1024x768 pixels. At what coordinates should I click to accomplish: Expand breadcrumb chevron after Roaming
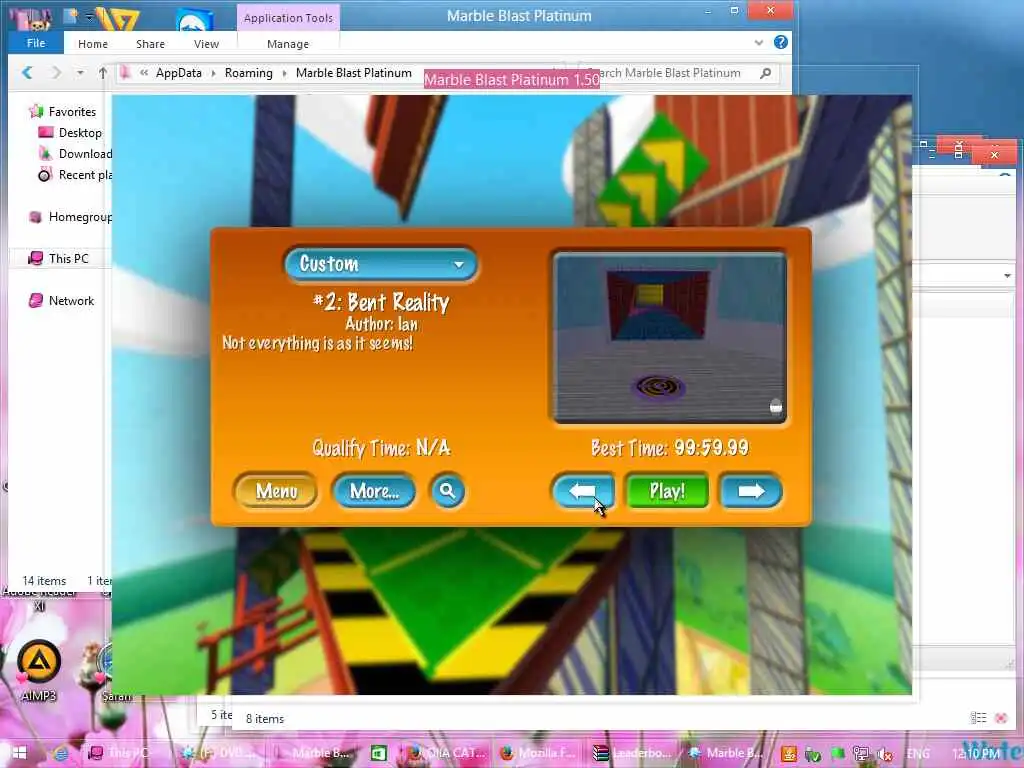285,73
